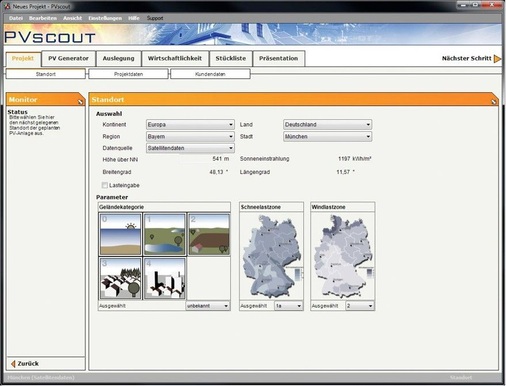Pick terrain category 4 city image
506x386 pixels.
(165, 278)
